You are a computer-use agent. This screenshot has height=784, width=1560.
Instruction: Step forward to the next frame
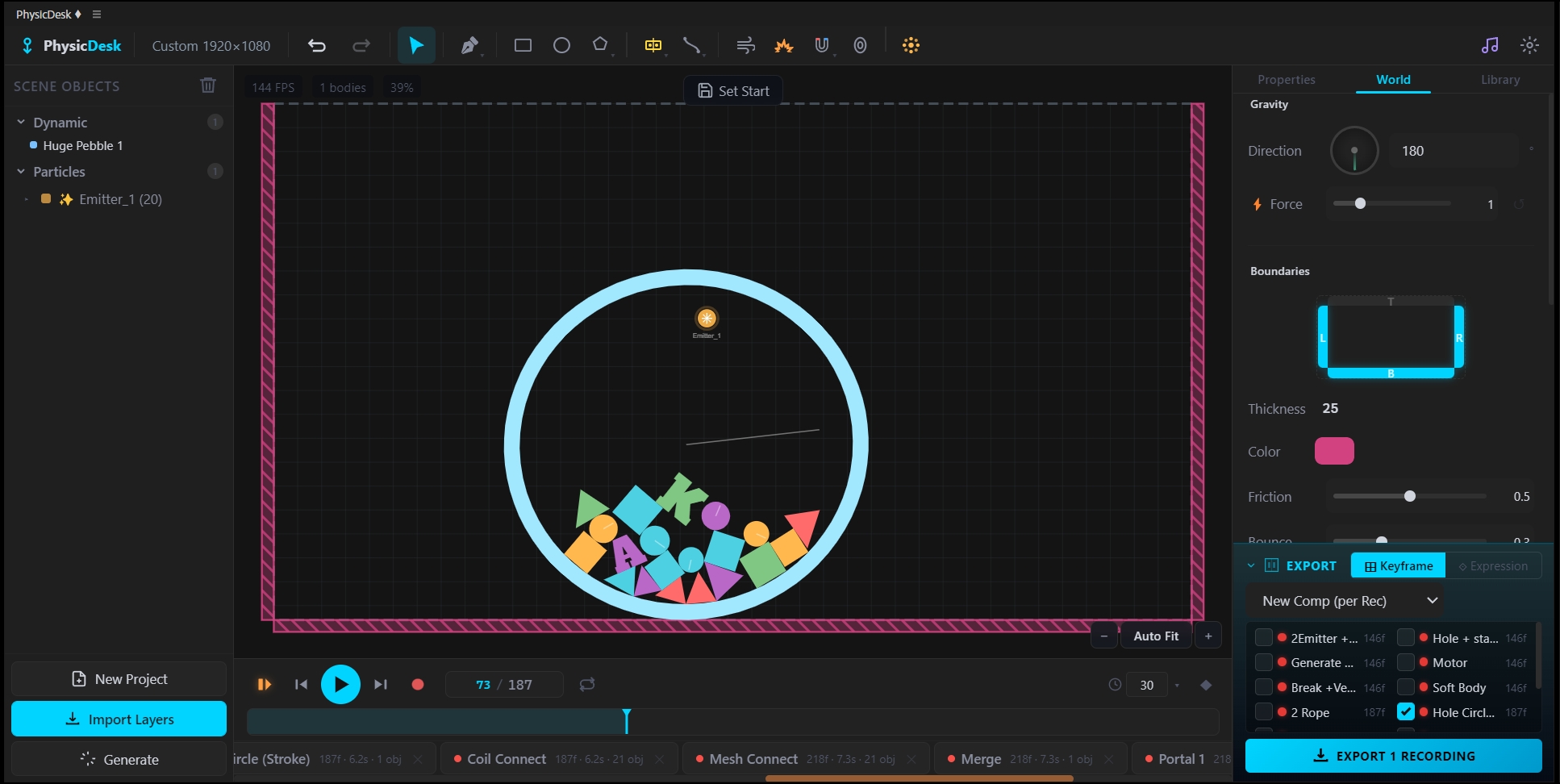coord(381,684)
